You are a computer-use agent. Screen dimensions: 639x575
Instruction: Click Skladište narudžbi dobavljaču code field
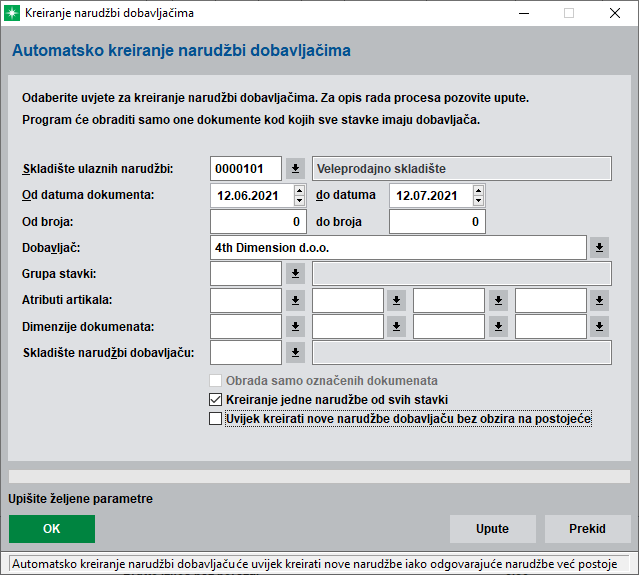[246, 352]
